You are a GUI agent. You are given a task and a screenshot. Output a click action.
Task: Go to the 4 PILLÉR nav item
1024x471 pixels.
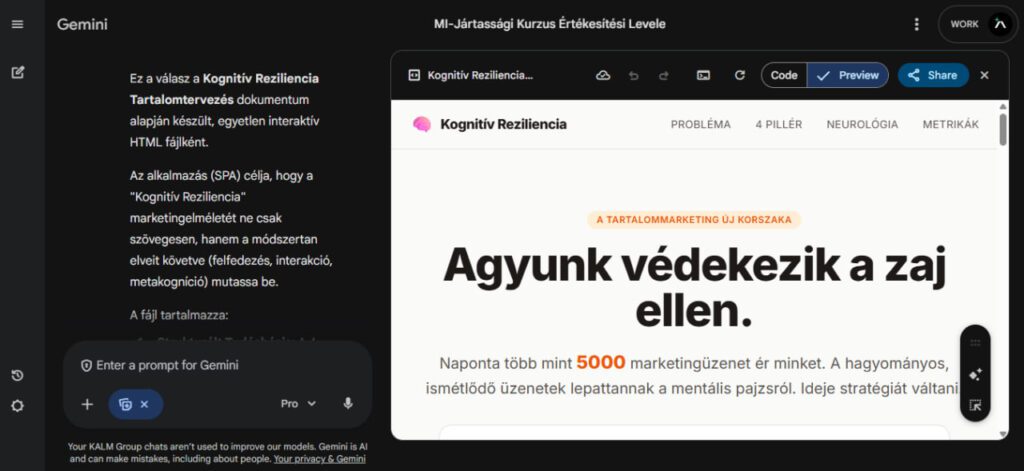tap(778, 125)
